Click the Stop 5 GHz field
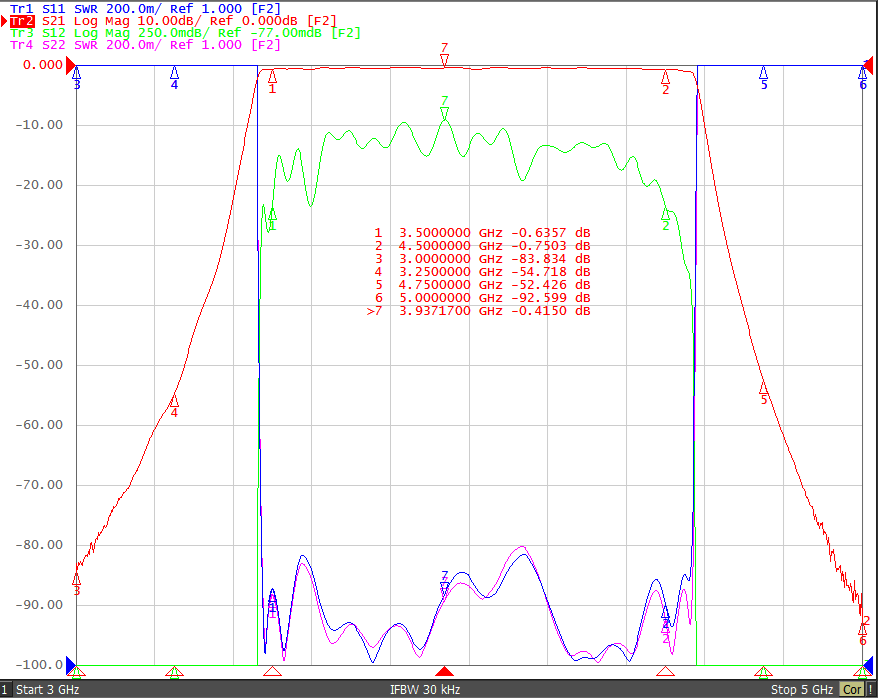878x698 pixels. click(x=802, y=690)
